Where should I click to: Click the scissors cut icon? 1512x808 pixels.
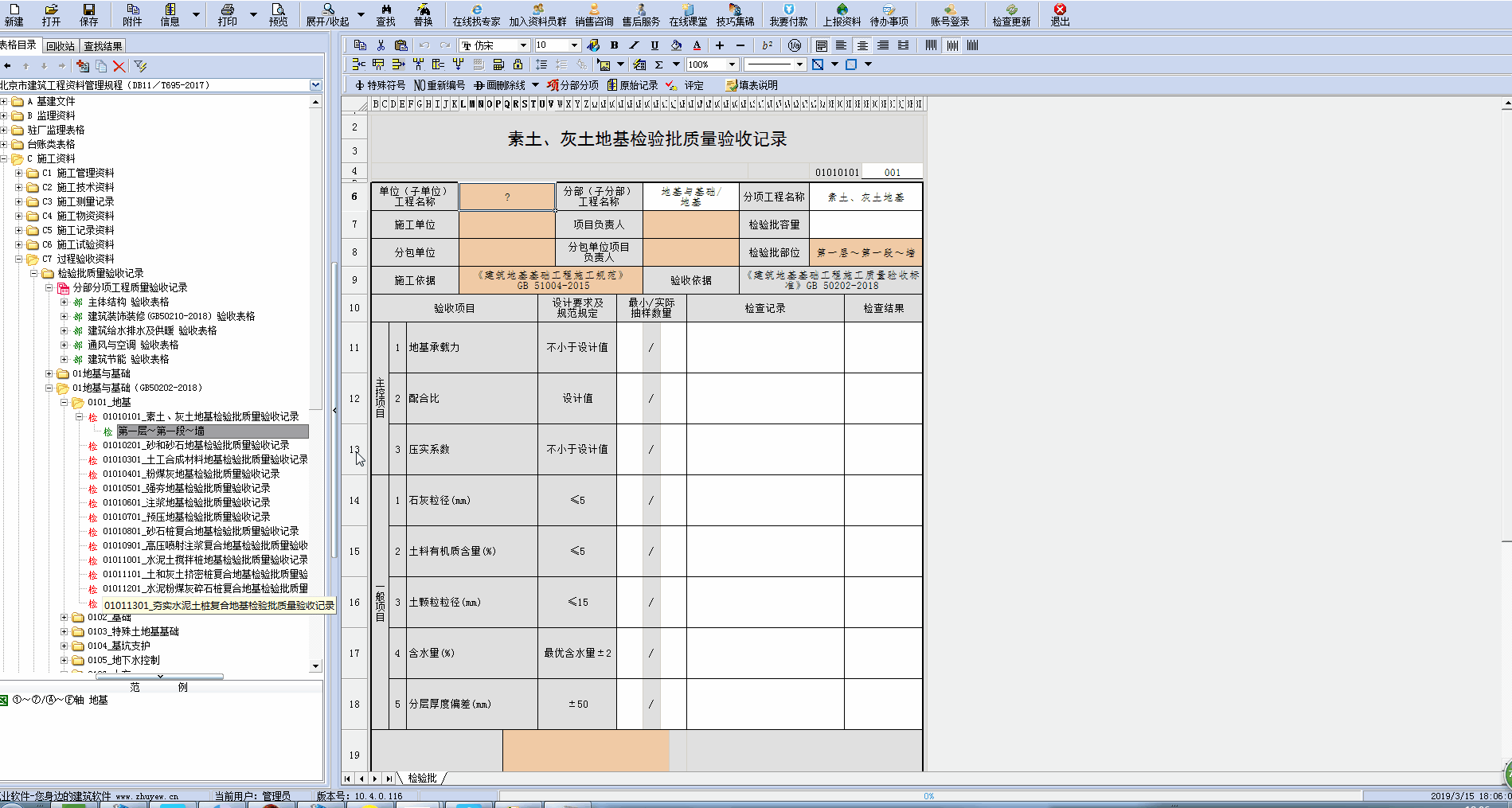click(x=381, y=45)
